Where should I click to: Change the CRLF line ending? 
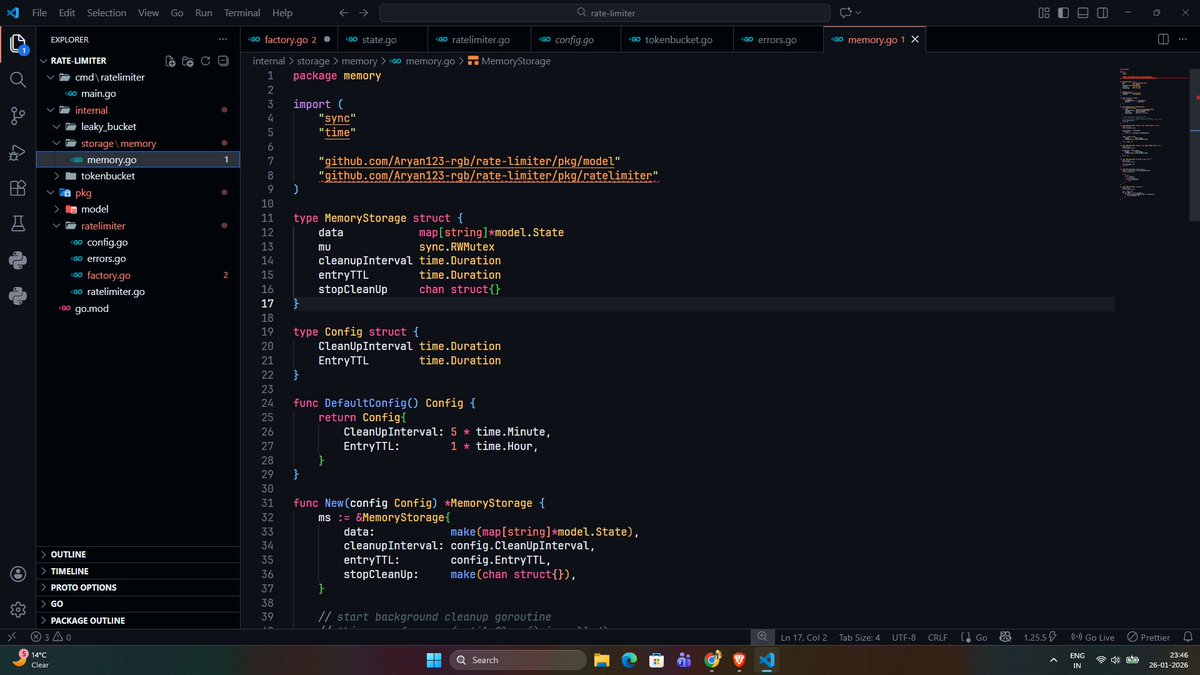coord(937,637)
